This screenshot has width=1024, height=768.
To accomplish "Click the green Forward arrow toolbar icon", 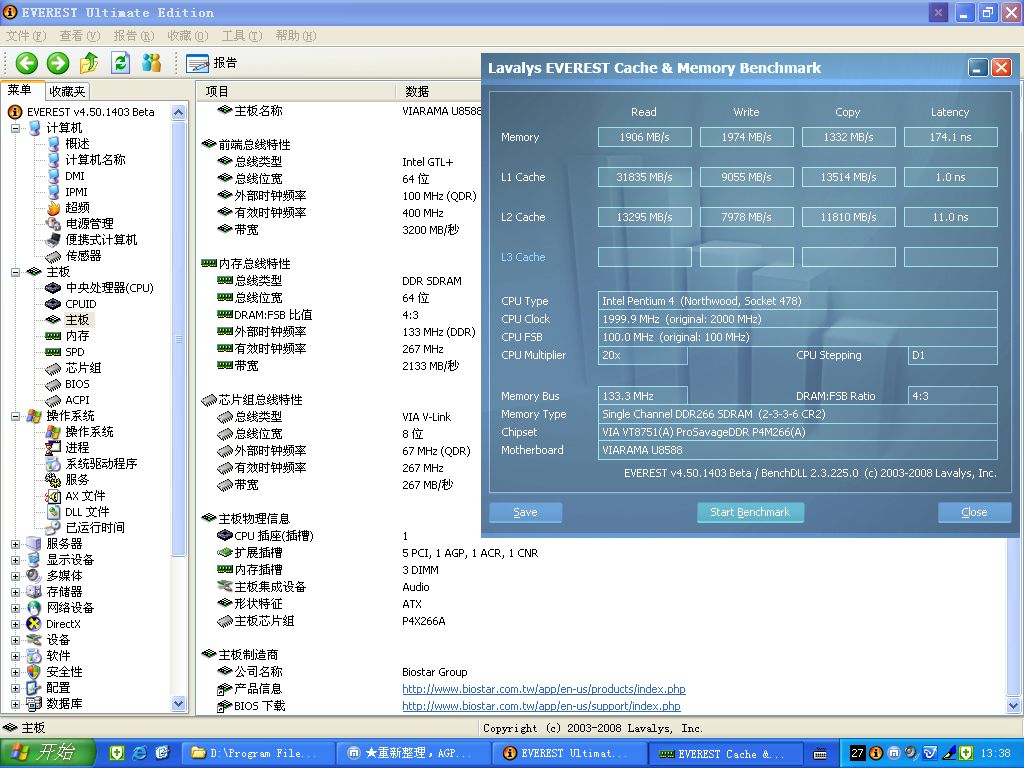I will pyautogui.click(x=57, y=63).
